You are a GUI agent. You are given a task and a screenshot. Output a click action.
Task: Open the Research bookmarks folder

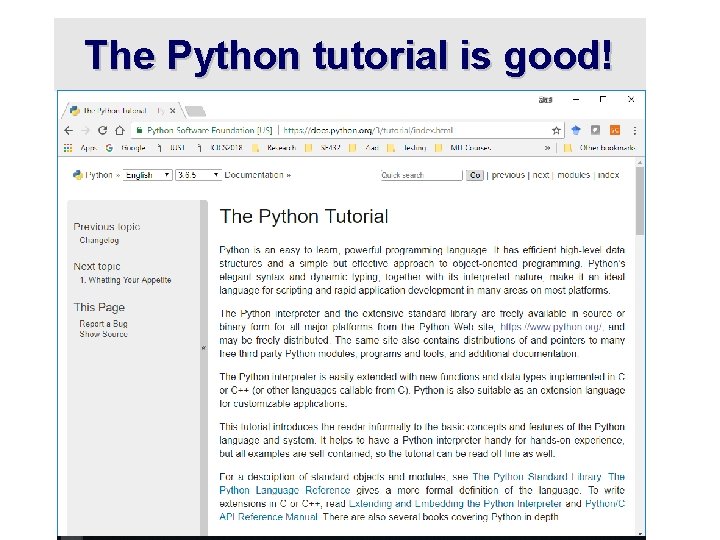(274, 148)
